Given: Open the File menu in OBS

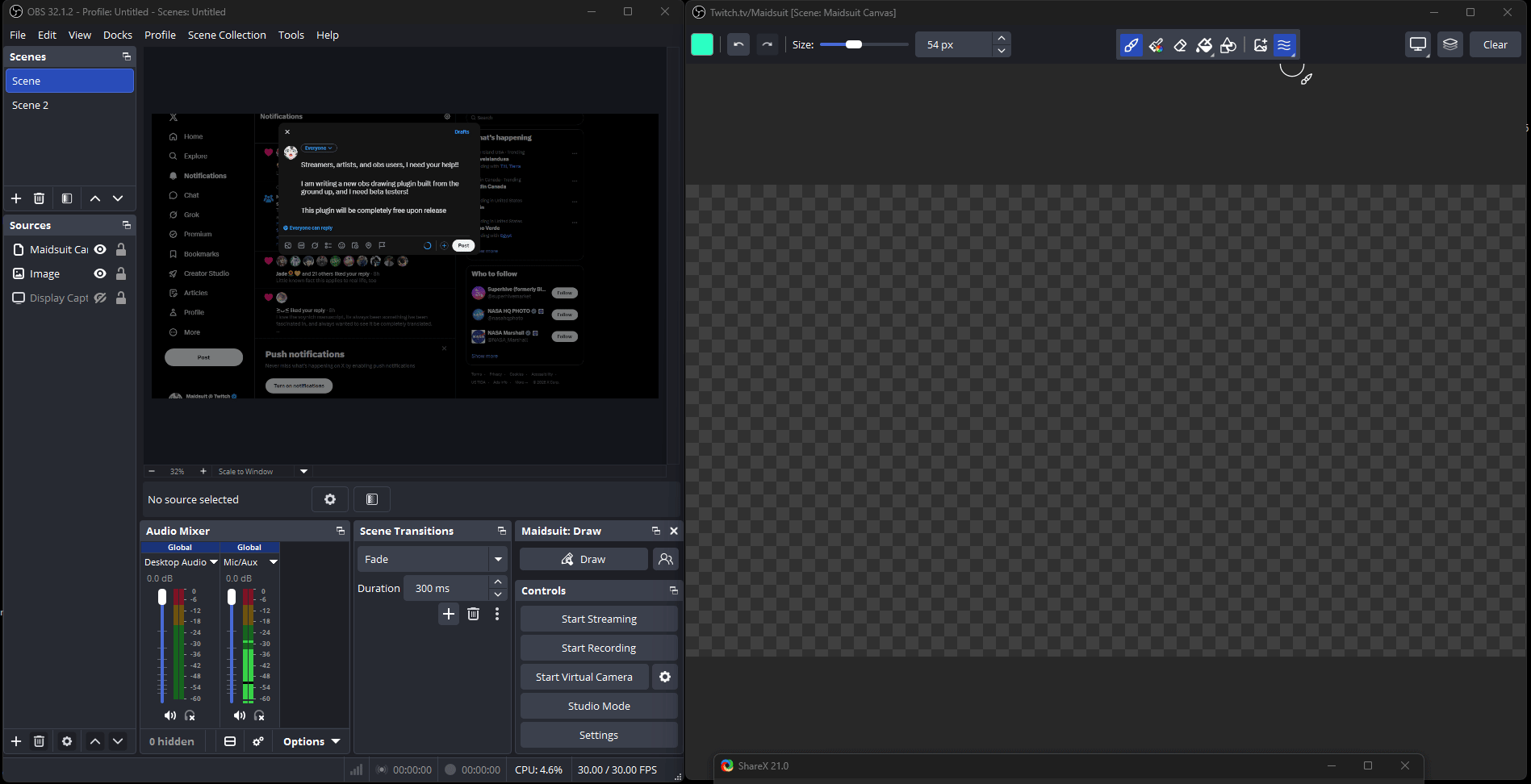Looking at the screenshot, I should coord(18,35).
